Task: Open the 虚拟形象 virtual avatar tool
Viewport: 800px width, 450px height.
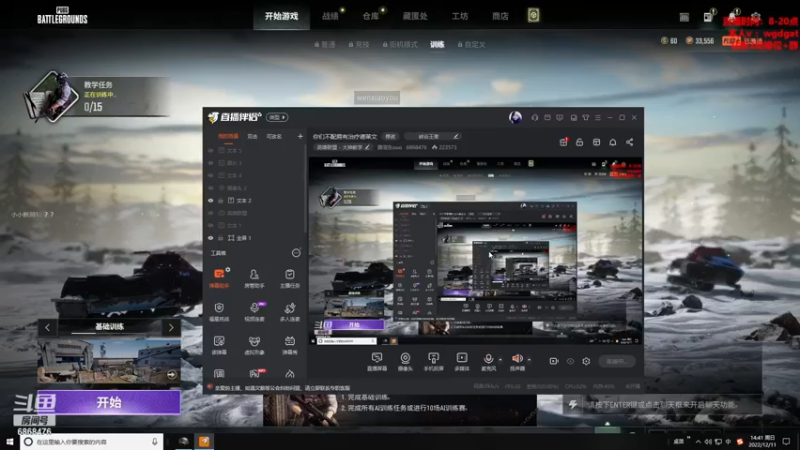Action: (x=254, y=344)
